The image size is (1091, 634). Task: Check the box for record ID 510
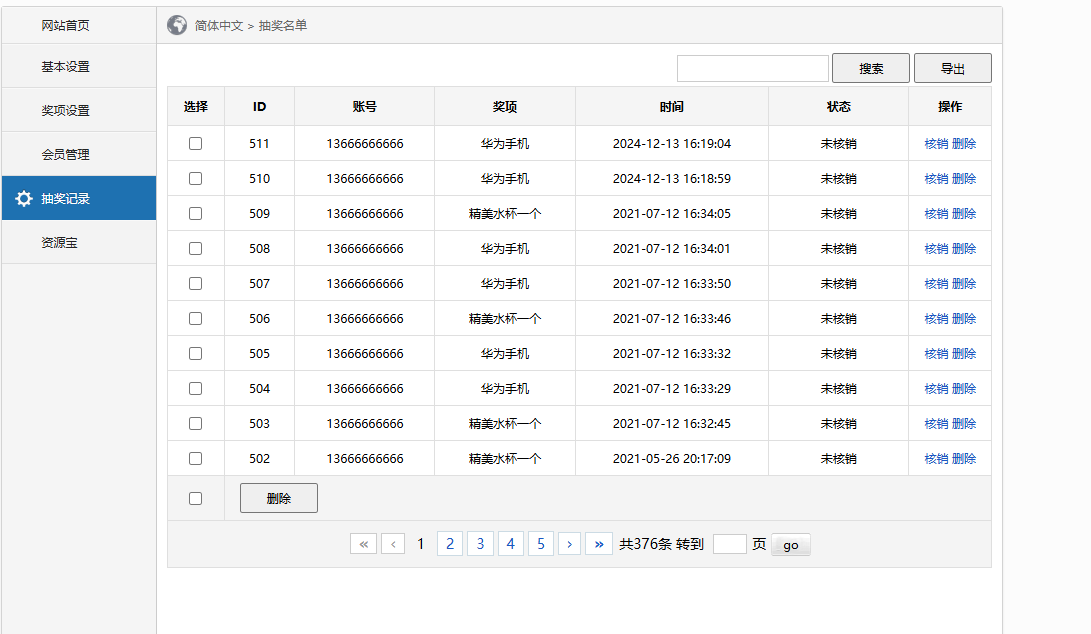(196, 178)
